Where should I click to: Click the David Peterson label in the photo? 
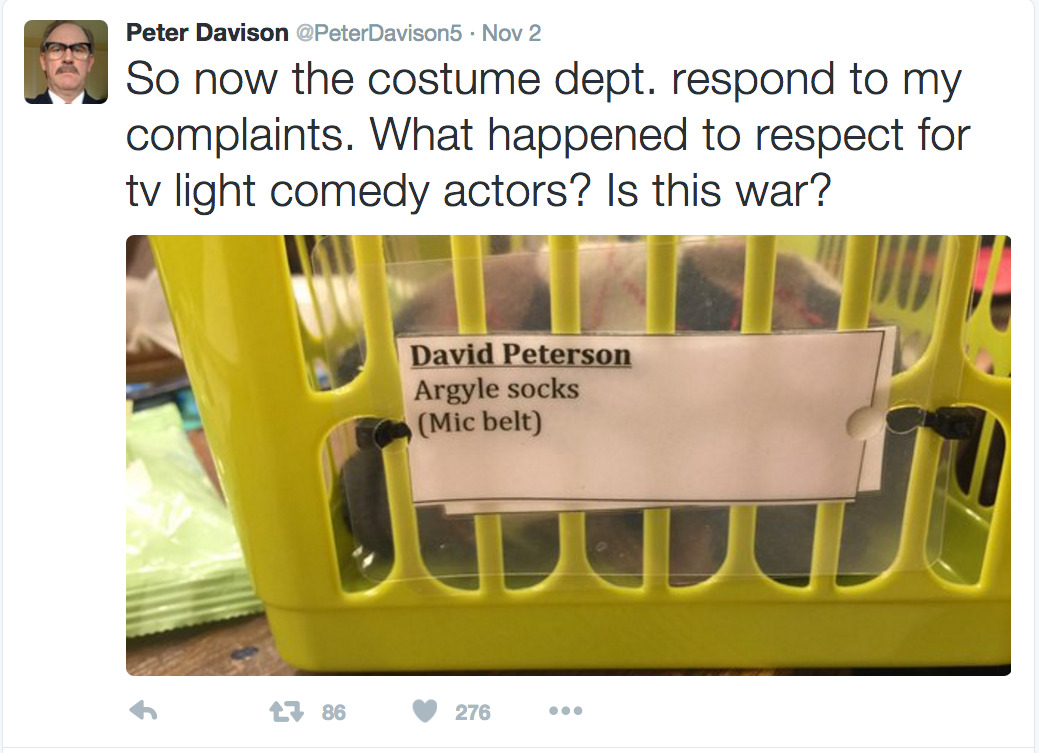click(x=520, y=355)
